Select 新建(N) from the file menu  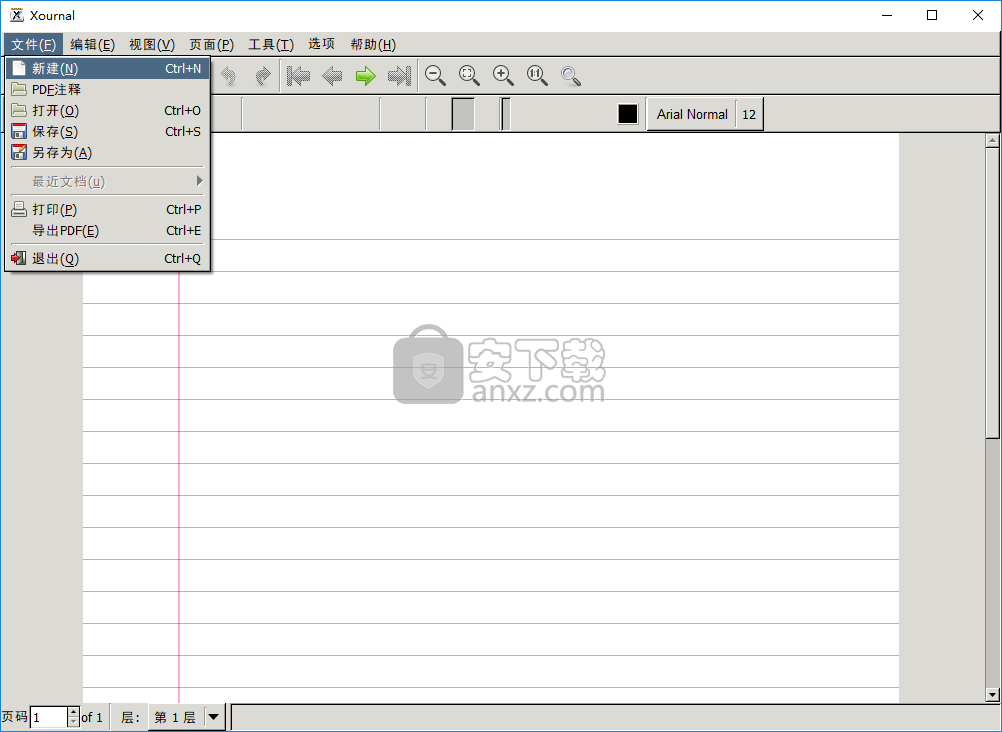point(107,68)
